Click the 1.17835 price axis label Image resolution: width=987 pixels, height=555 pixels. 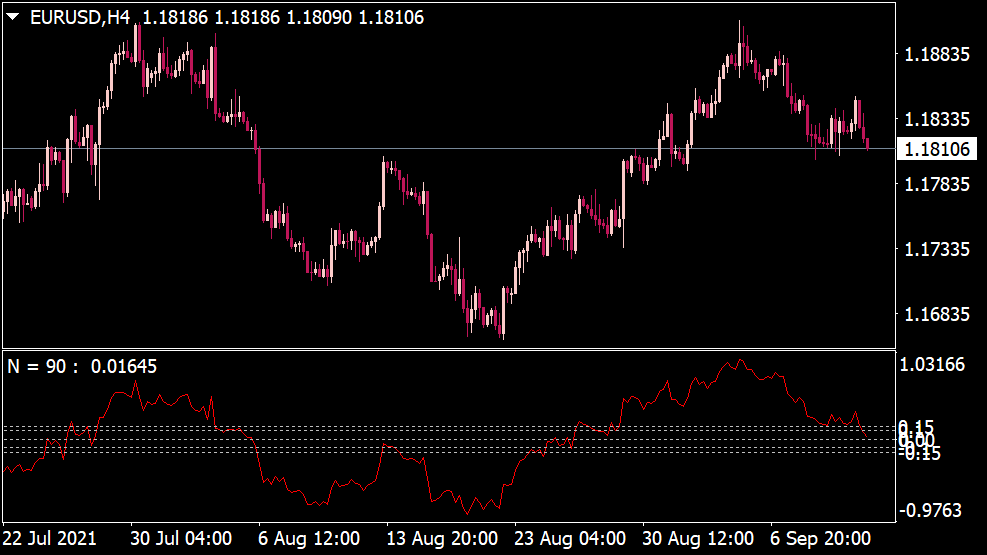tap(937, 184)
